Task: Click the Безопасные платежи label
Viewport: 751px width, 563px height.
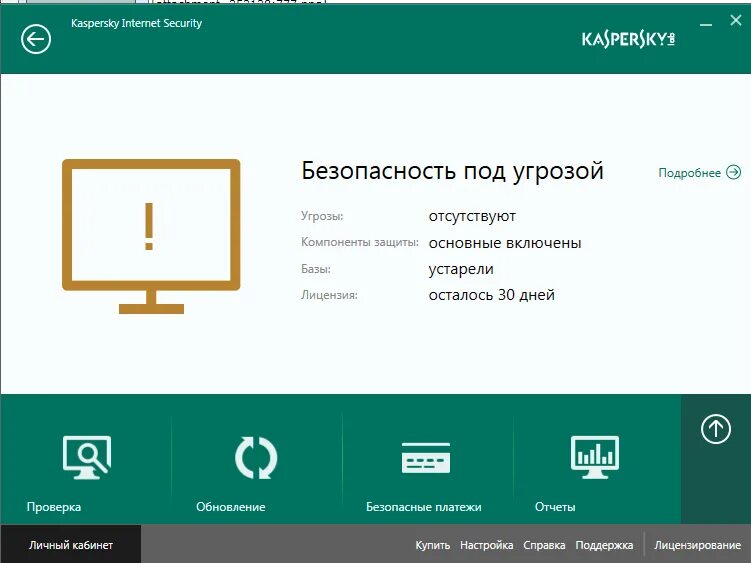Action: 423,507
